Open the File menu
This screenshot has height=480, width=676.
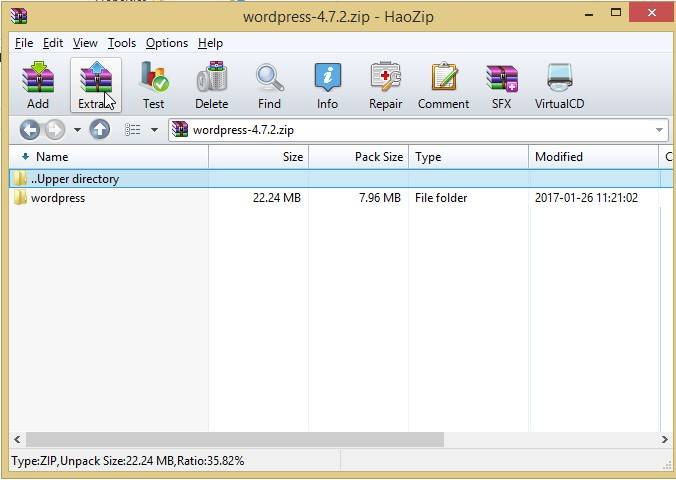point(24,43)
